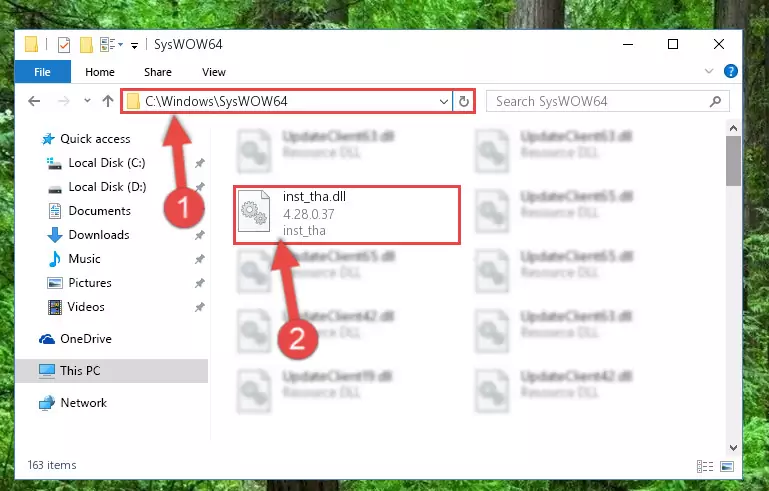
Task: Switch to large icons view layout icon
Action: coord(727,466)
